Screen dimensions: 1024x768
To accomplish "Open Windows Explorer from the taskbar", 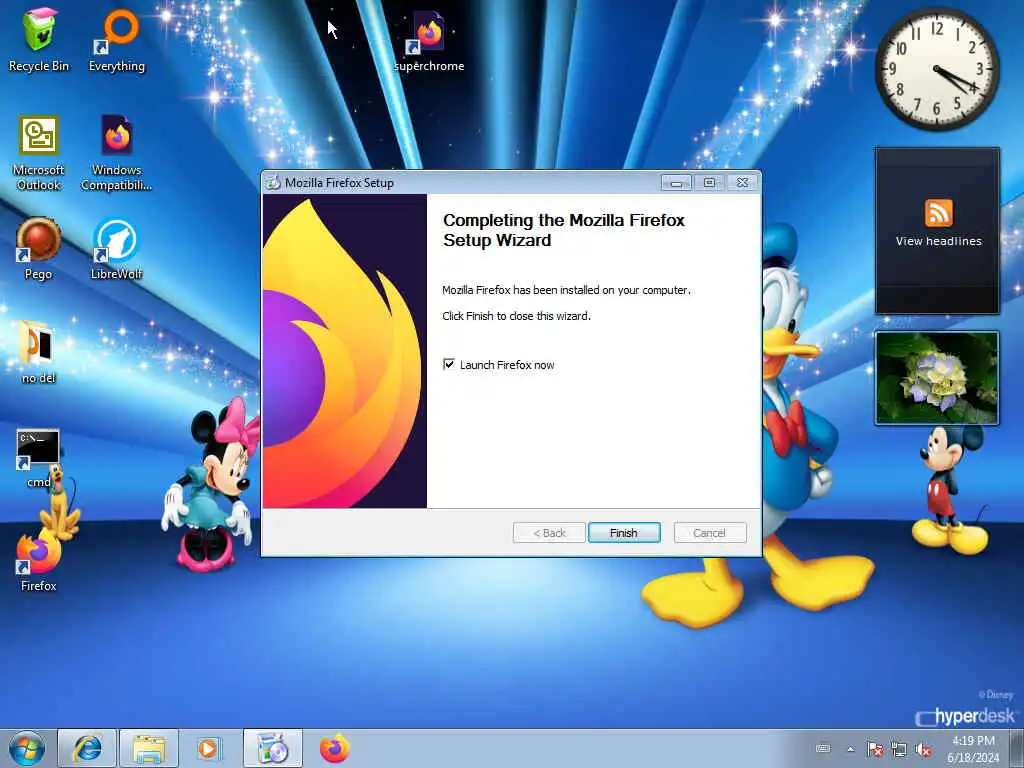I will pos(148,748).
